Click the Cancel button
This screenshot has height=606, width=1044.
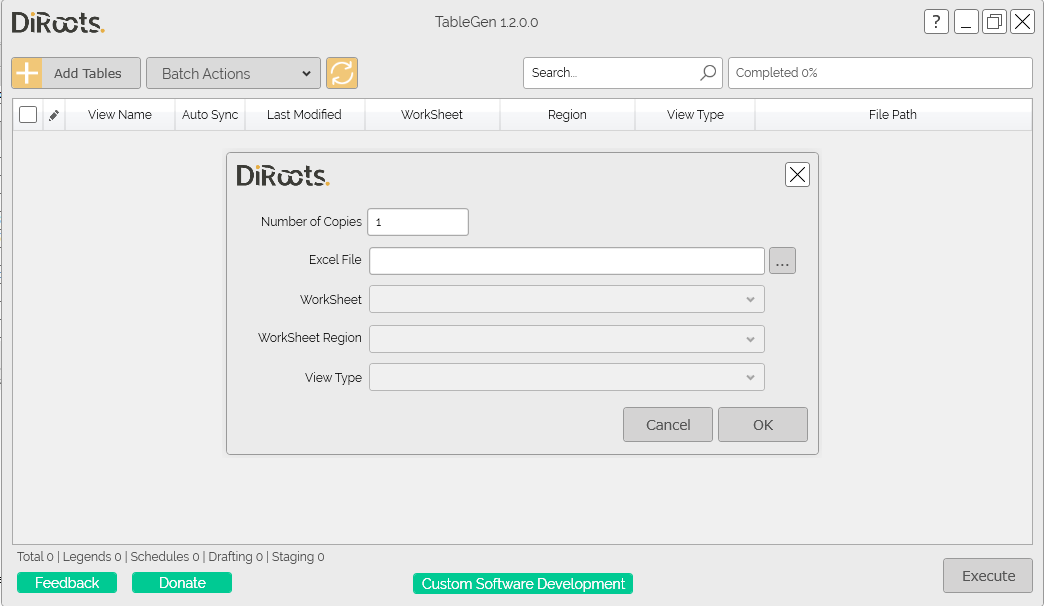pos(668,425)
